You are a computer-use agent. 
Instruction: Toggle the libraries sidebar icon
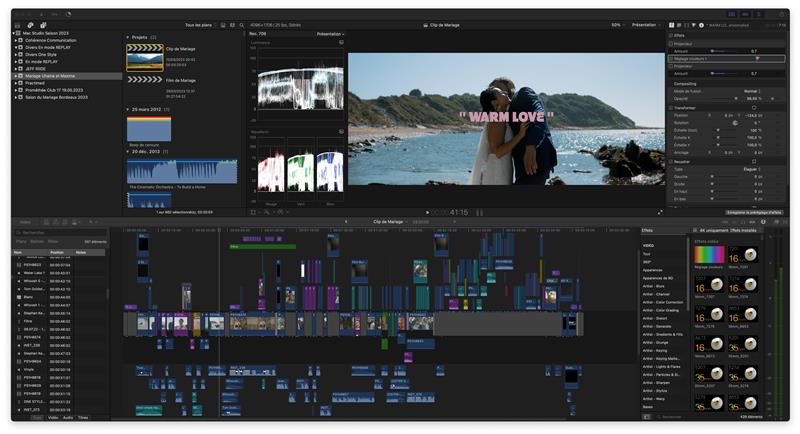[x=17, y=25]
